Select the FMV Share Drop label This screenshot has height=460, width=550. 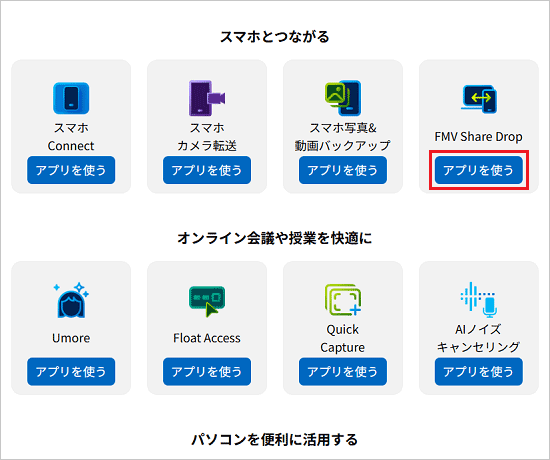click(479, 136)
